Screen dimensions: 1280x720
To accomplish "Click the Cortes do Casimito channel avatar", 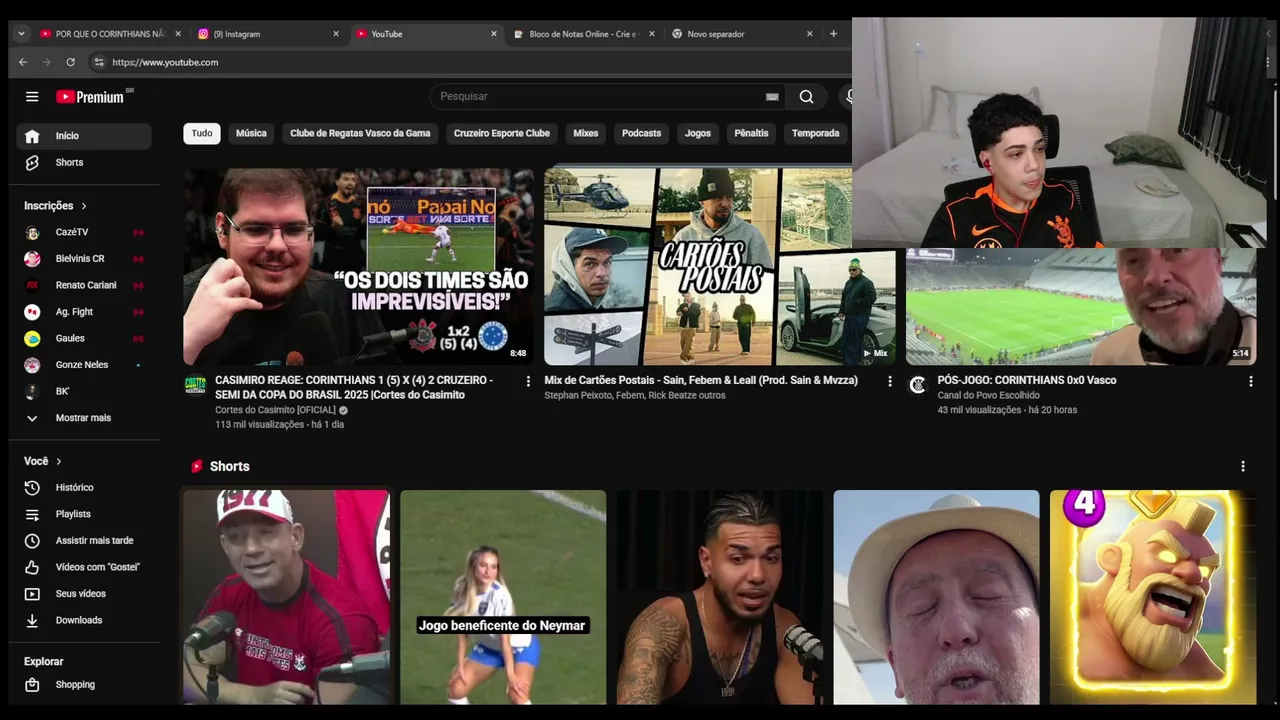I will coord(195,385).
